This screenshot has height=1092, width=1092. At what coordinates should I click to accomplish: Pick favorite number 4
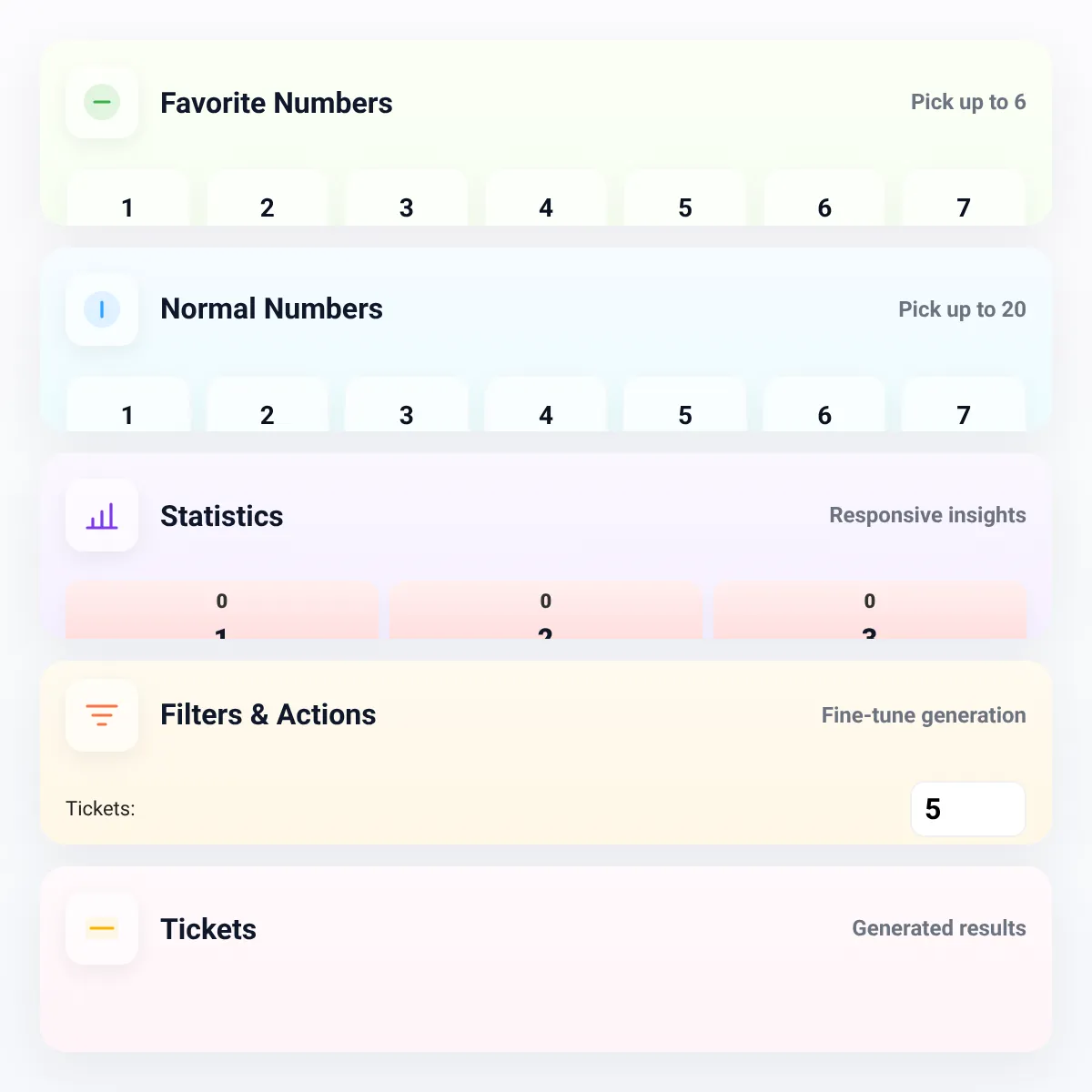click(546, 199)
